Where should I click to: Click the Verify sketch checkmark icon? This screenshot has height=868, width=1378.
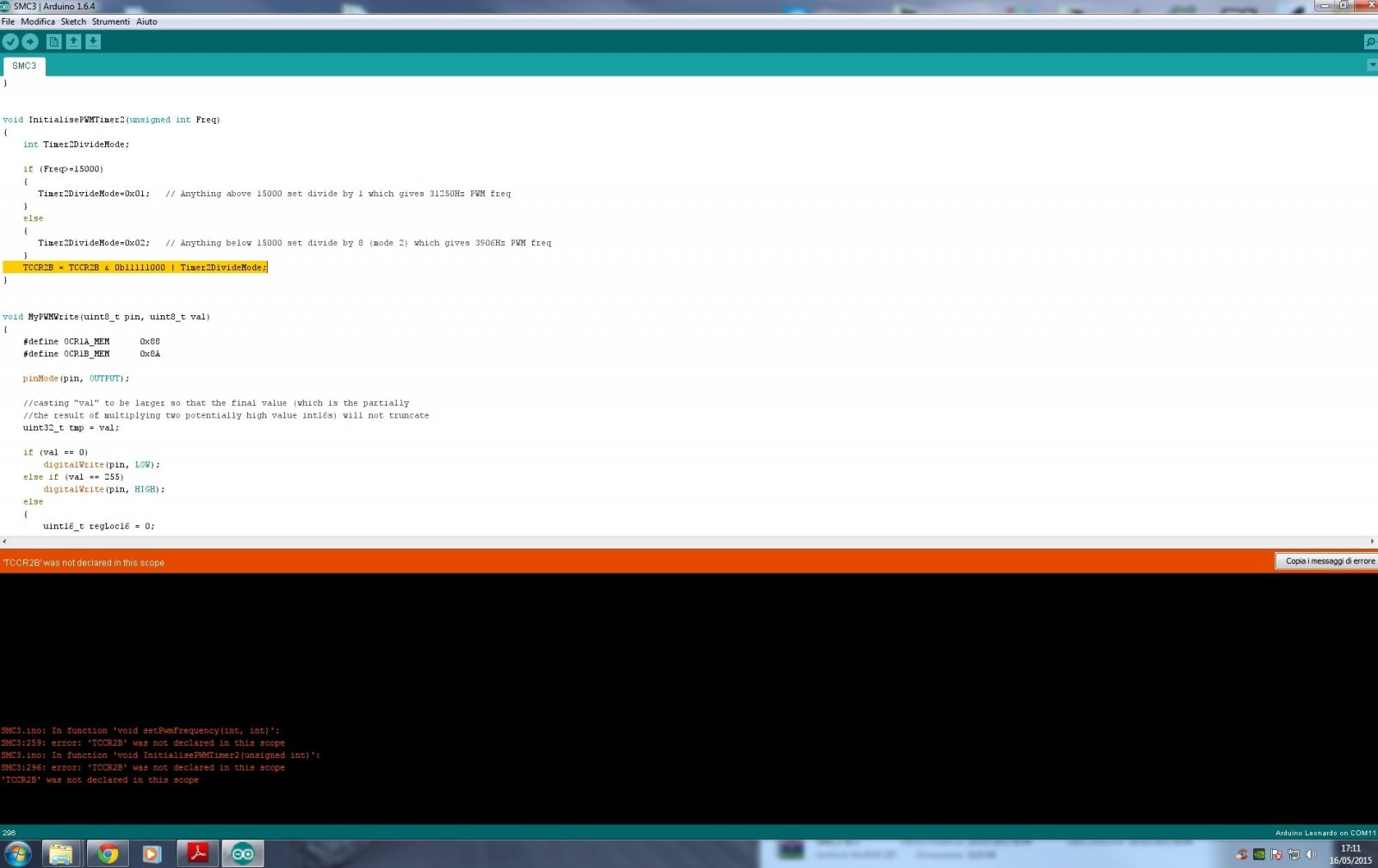[10, 41]
